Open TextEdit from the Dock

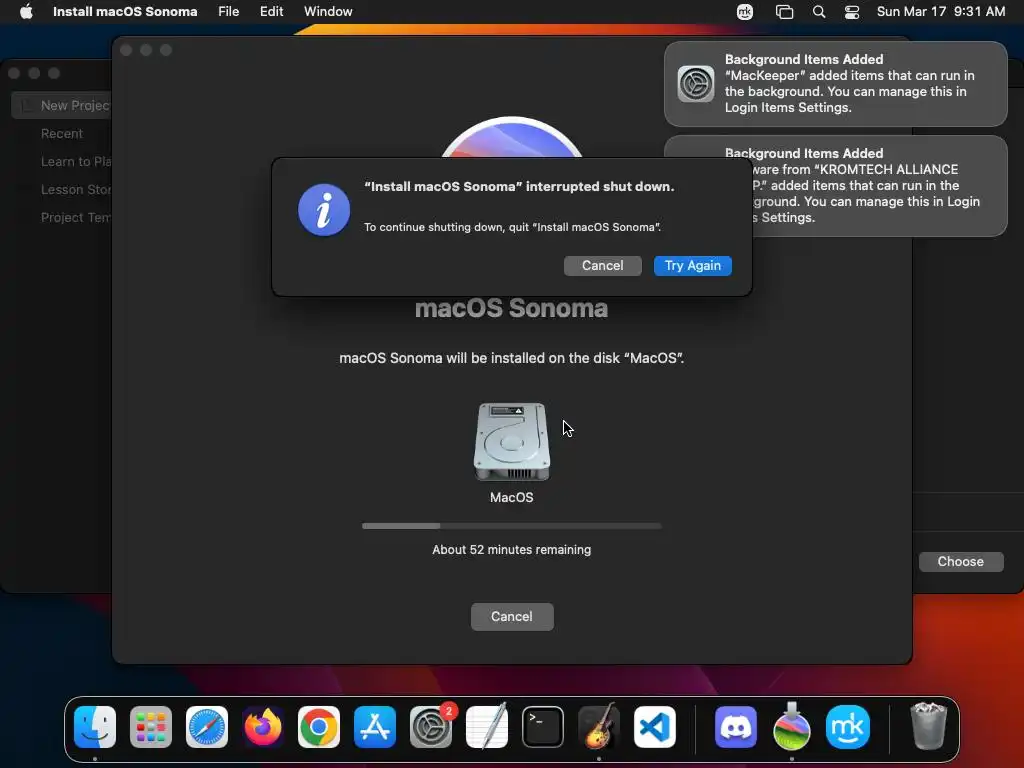coord(487,727)
